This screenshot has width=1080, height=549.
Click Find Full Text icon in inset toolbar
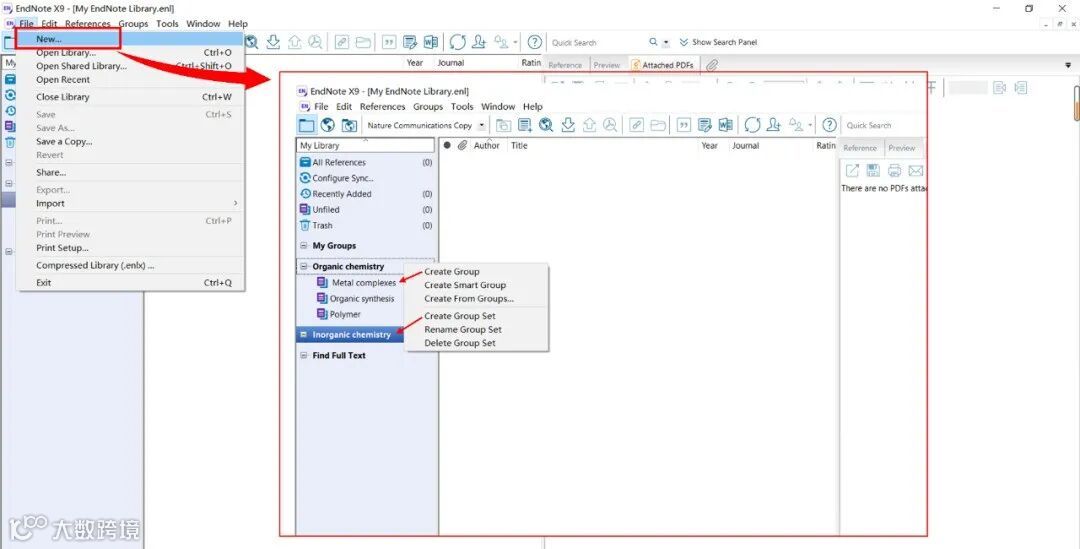click(x=610, y=125)
